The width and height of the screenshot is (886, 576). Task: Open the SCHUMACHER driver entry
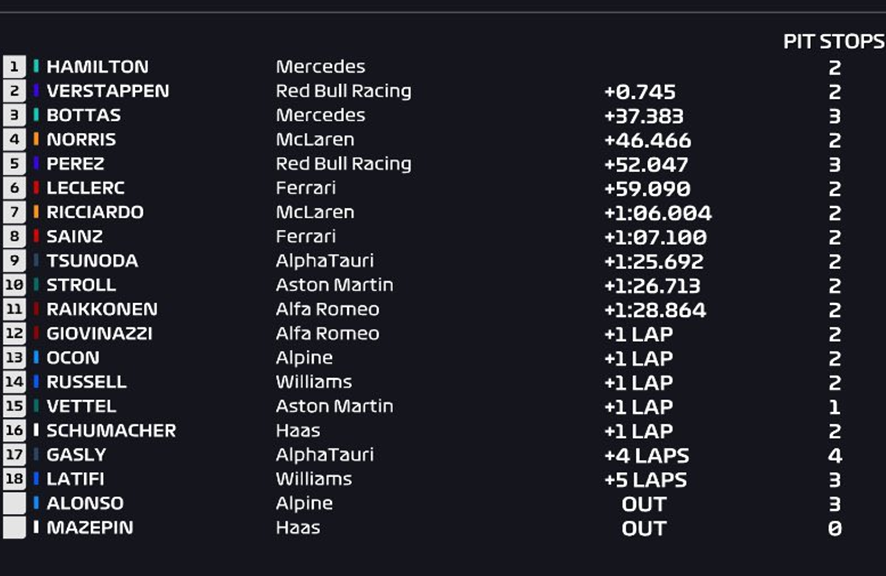[111, 431]
